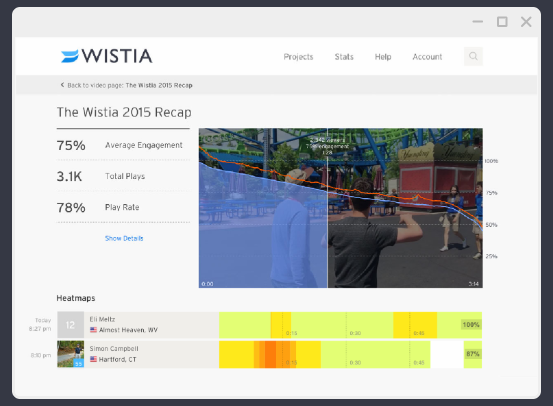Click the 0:00 start time label on graph
The height and width of the screenshot is (406, 553).
coord(207,284)
